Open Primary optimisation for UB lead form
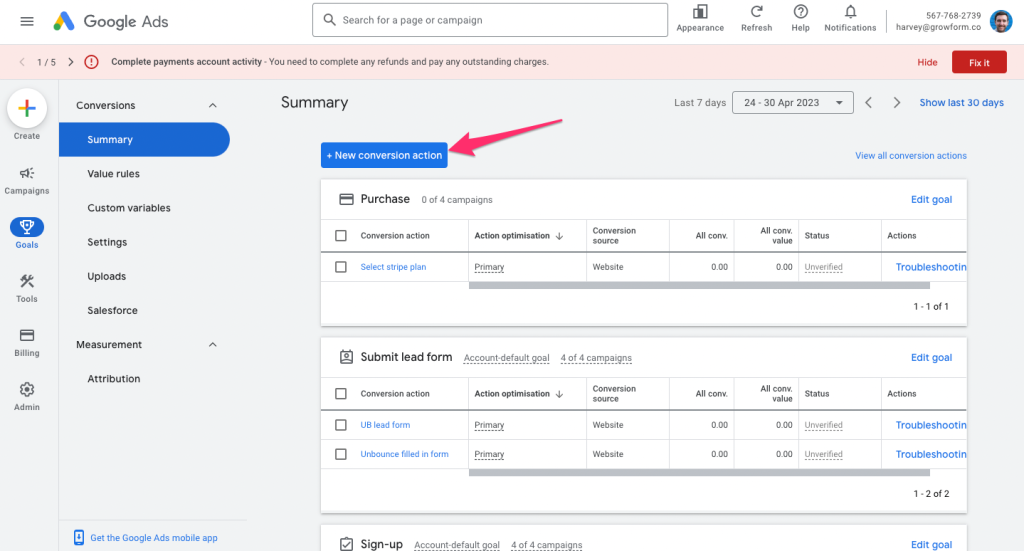This screenshot has height=551, width=1024. tap(489, 425)
